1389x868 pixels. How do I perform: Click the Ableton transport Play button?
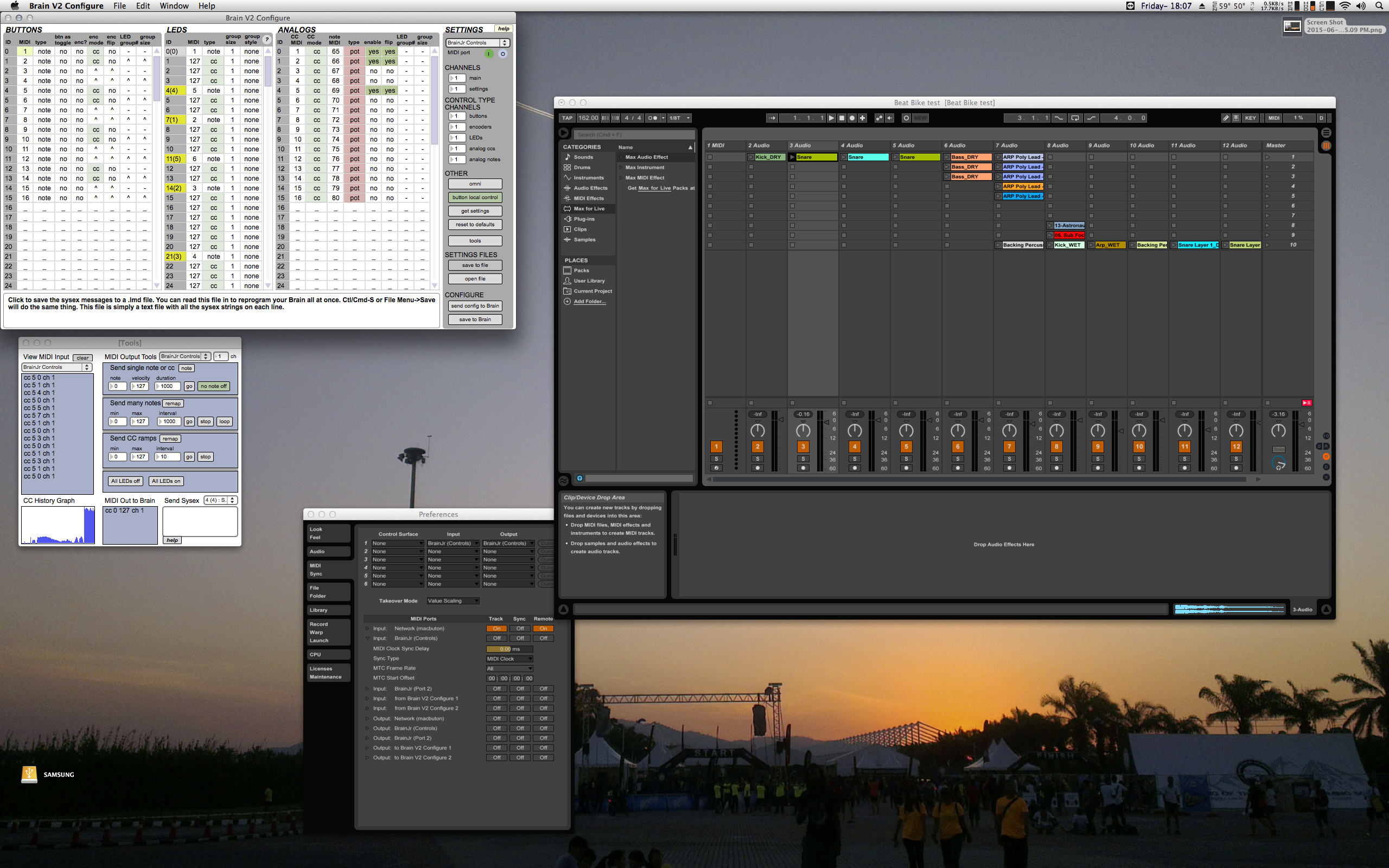tap(831, 118)
